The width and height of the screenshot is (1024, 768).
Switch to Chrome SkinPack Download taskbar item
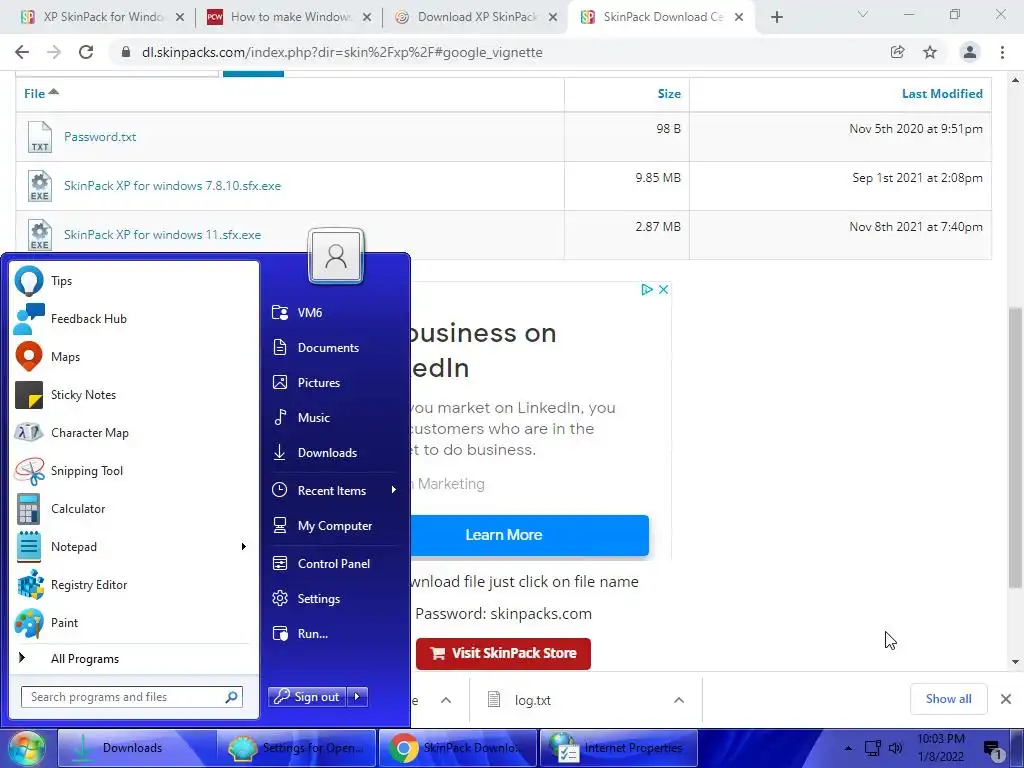tap(457, 748)
